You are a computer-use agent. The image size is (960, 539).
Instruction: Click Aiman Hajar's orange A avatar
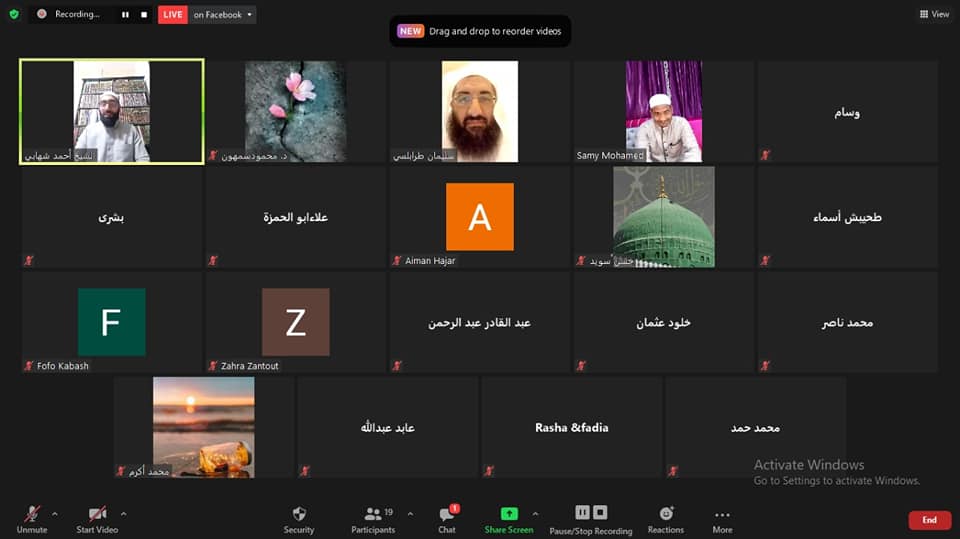pyautogui.click(x=480, y=217)
